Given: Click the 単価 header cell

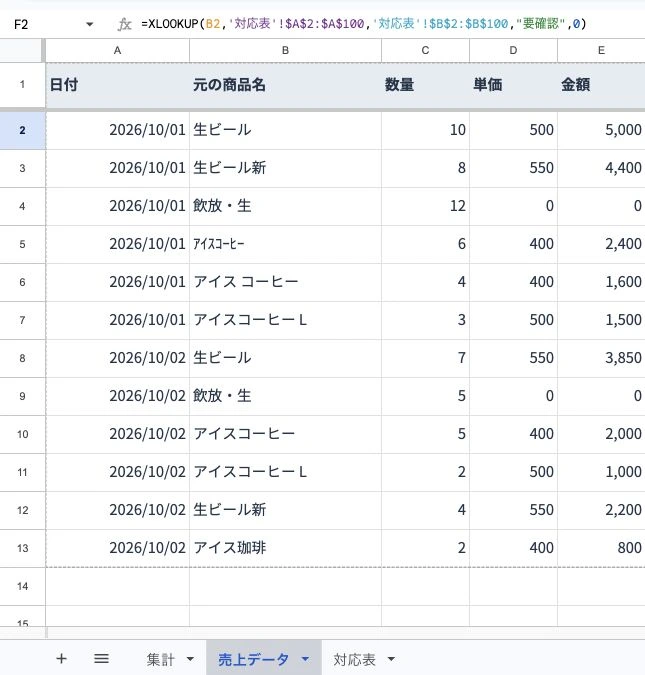Looking at the screenshot, I should coord(513,85).
